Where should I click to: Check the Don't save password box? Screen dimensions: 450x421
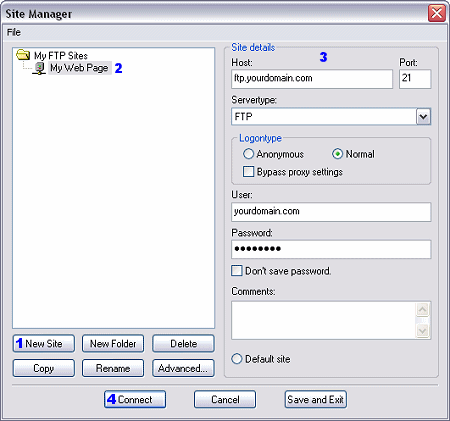pos(237,271)
